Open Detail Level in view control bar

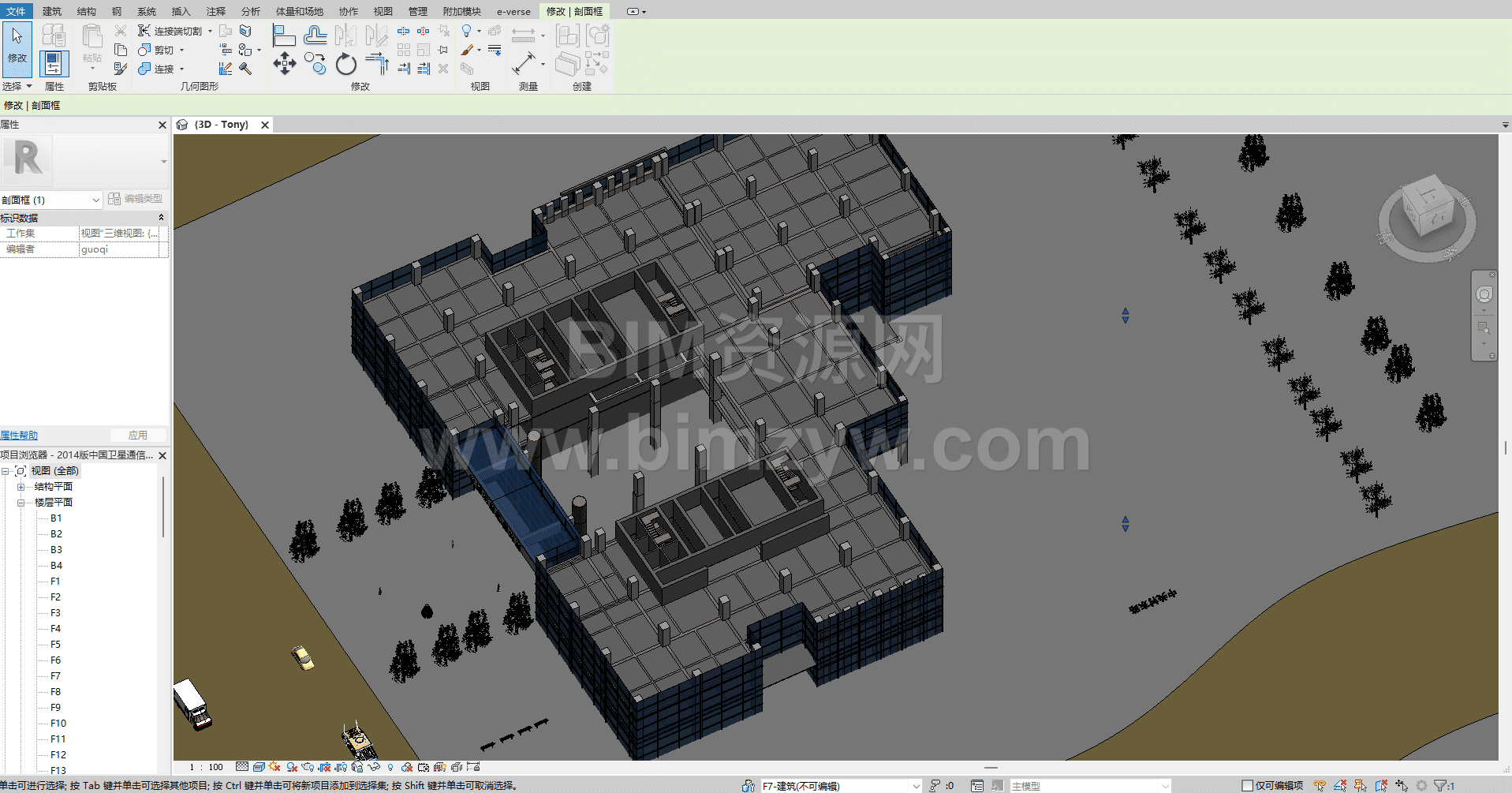(x=242, y=766)
